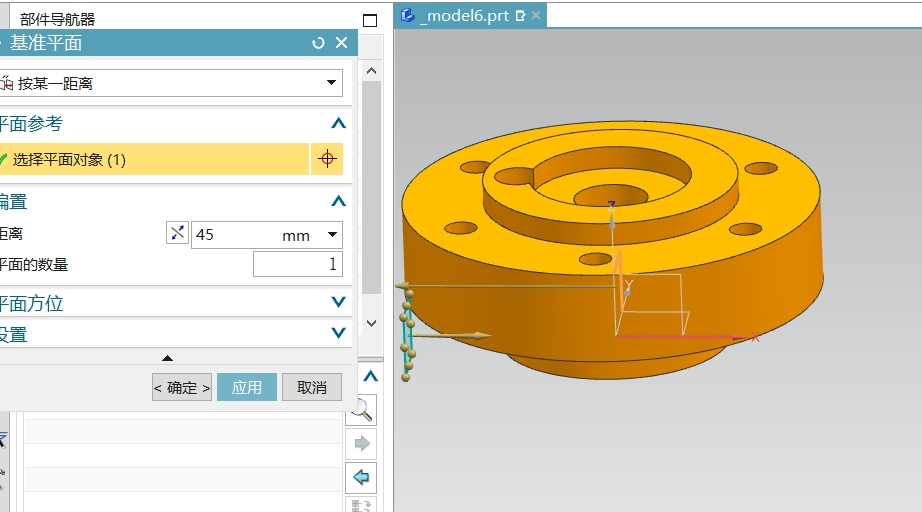Close the 基准平面 dialog
This screenshot has height=512, width=922.
pos(342,43)
